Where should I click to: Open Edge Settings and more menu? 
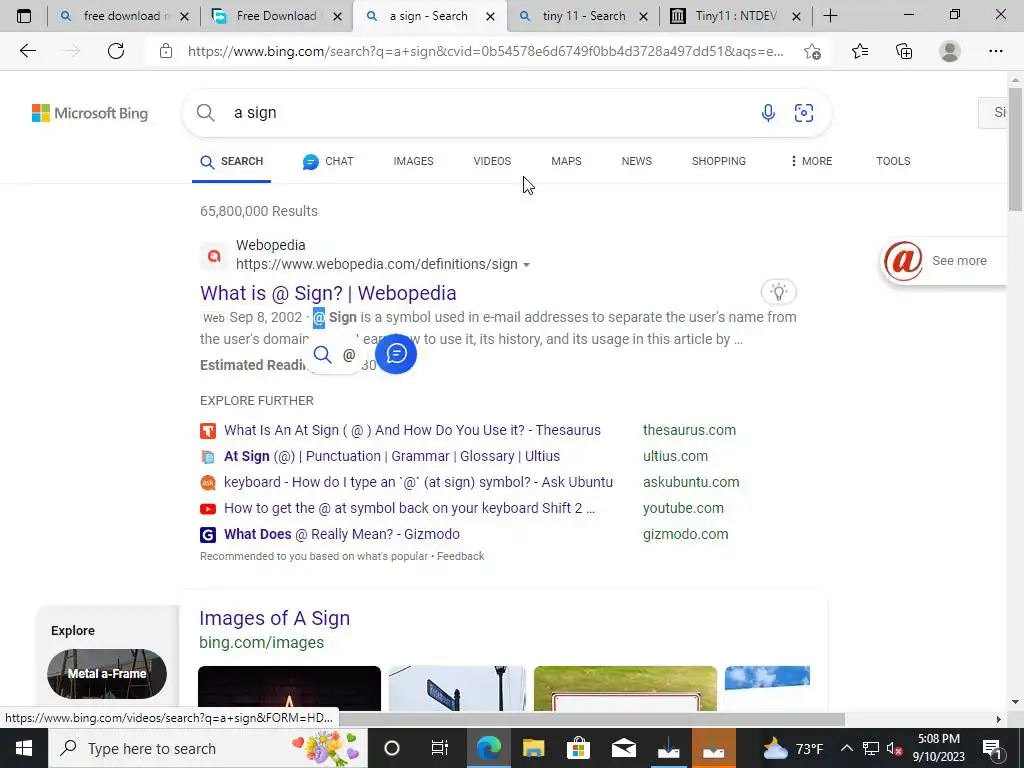[x=995, y=51]
